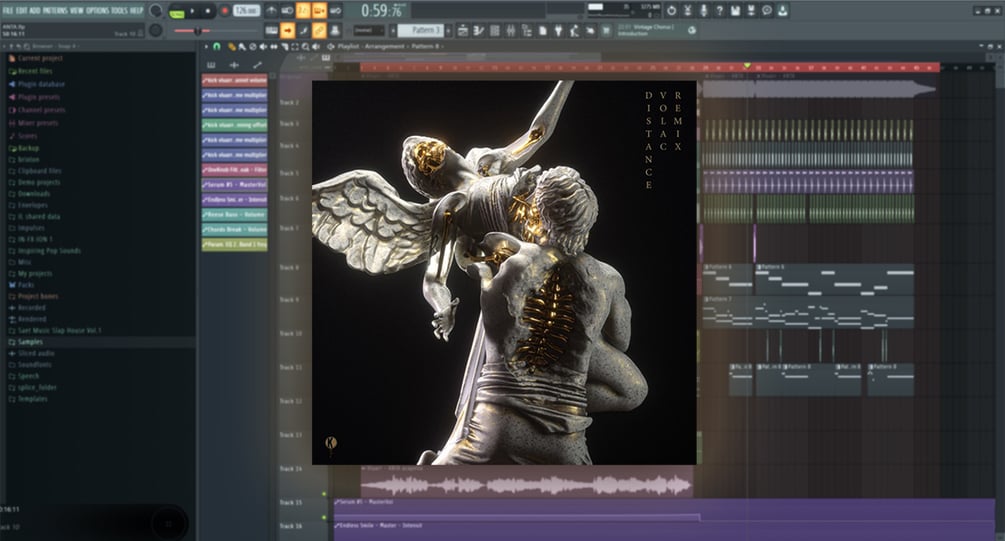
Task: Open the TOOLS menu
Action: (x=119, y=10)
